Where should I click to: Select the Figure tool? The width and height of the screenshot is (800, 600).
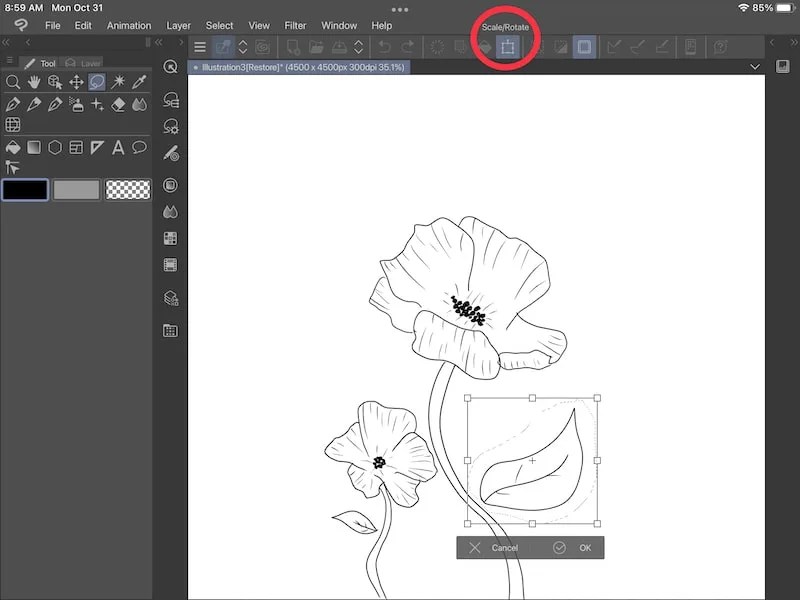(54, 148)
